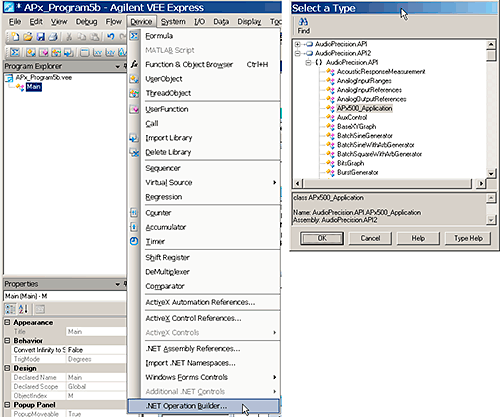Collapse the AudioPrecision.API namespace node
Image resolution: width=500 pixels, height=417 pixels.
pyautogui.click(x=308, y=62)
